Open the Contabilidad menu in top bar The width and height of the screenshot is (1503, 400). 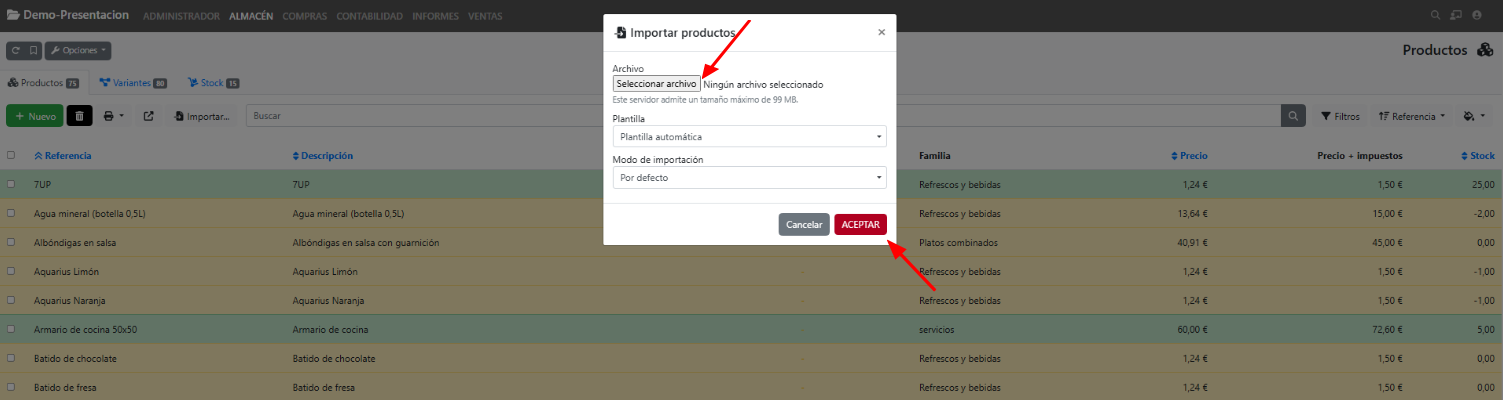click(x=369, y=16)
